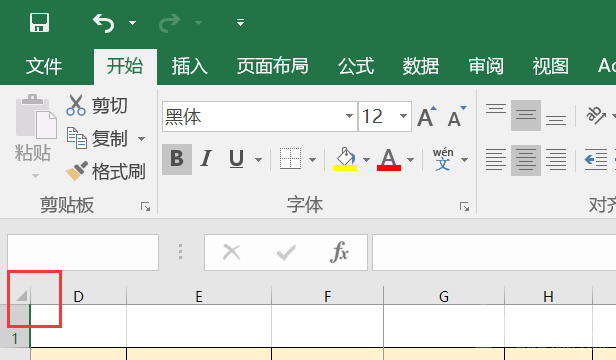The height and width of the screenshot is (360, 616).
Task: Toggle Italic formatting
Action: click(206, 159)
